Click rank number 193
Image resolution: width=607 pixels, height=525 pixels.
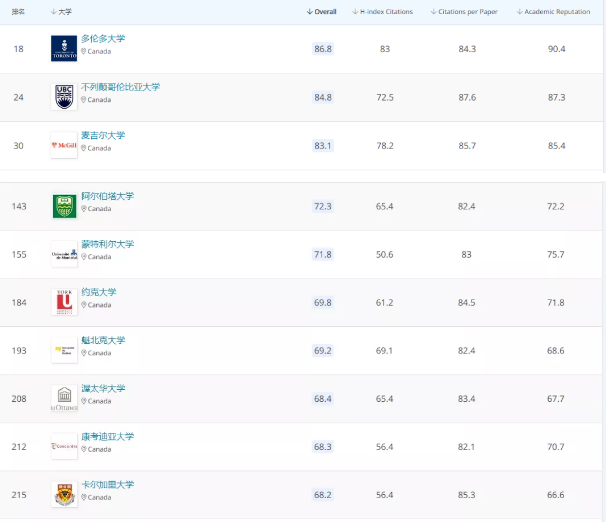tap(19, 350)
